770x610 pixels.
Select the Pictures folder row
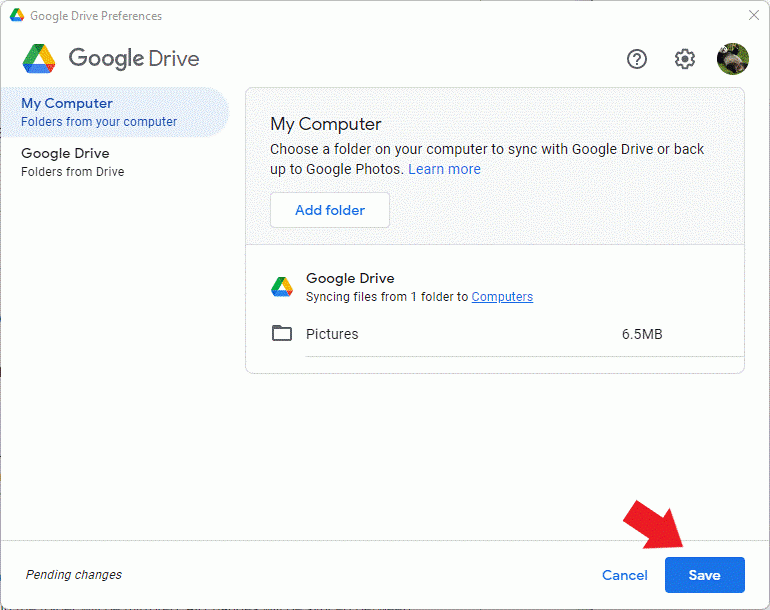pyautogui.click(x=507, y=334)
